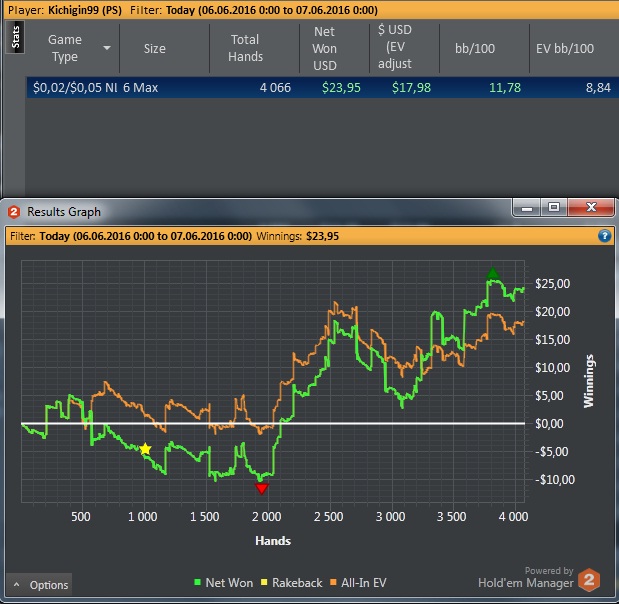Click the Today filter text in top bar
This screenshot has width=619, height=604.
point(272,10)
